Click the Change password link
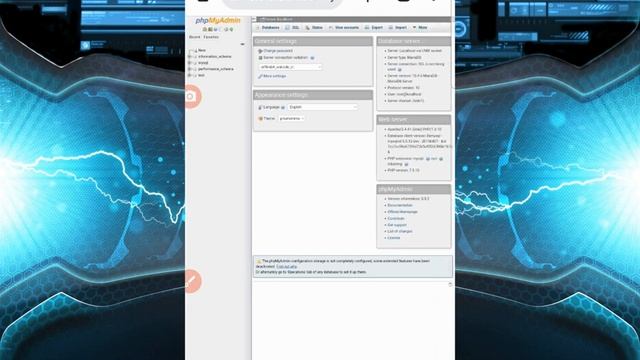Screen dimensions: 640x360 [278, 51]
